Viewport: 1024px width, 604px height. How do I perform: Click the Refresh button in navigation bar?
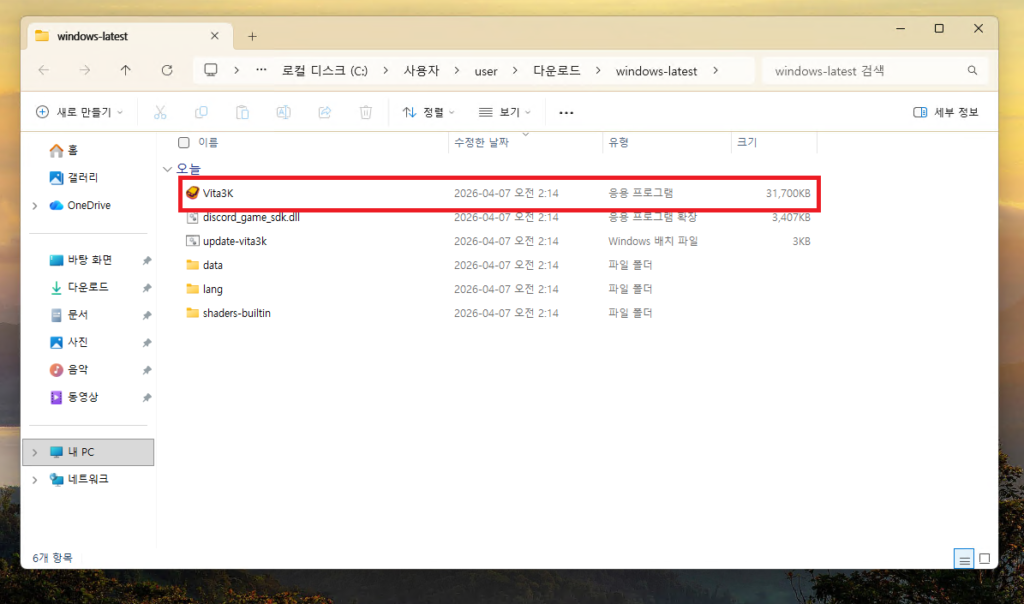pyautogui.click(x=167, y=71)
